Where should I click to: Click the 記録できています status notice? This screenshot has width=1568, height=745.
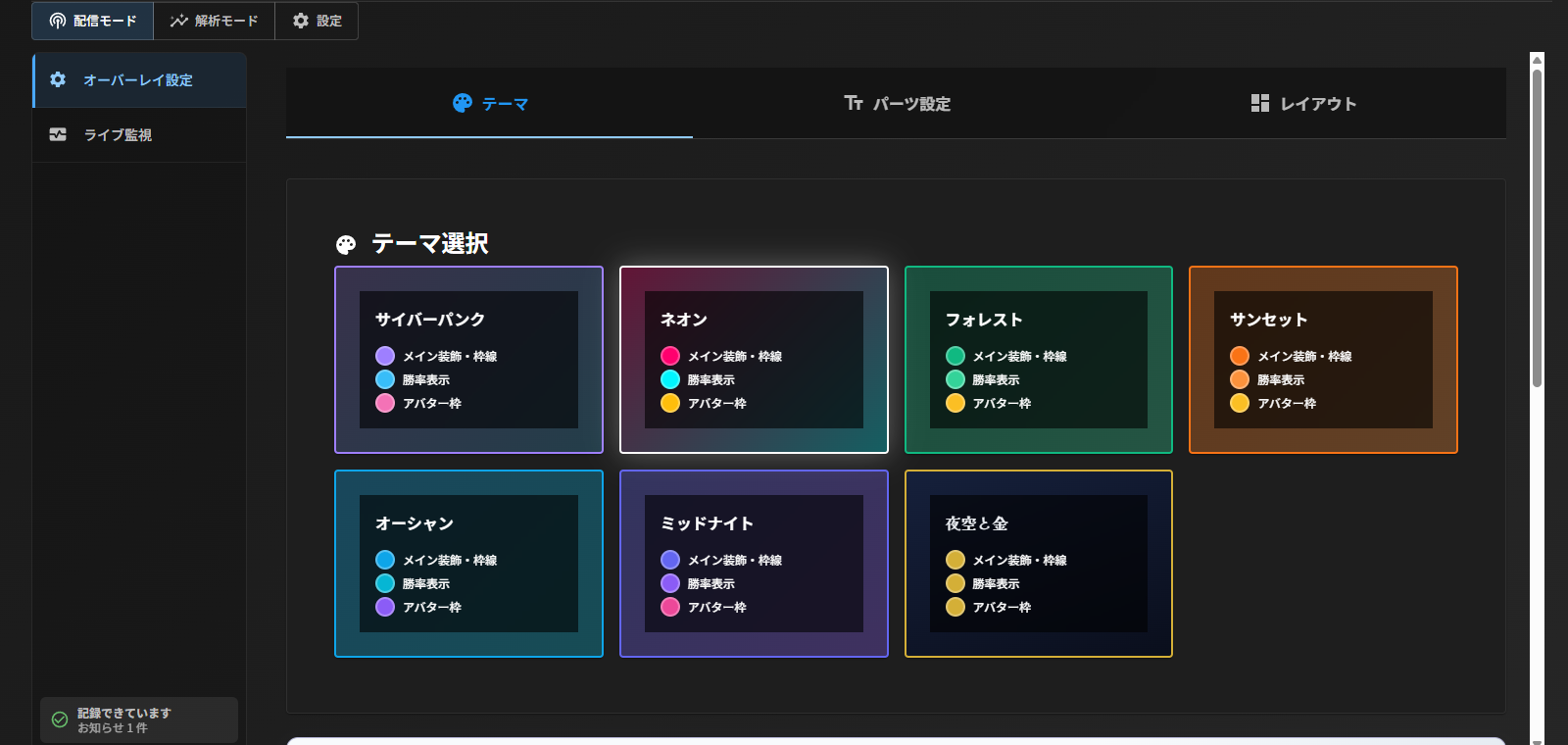[139, 720]
